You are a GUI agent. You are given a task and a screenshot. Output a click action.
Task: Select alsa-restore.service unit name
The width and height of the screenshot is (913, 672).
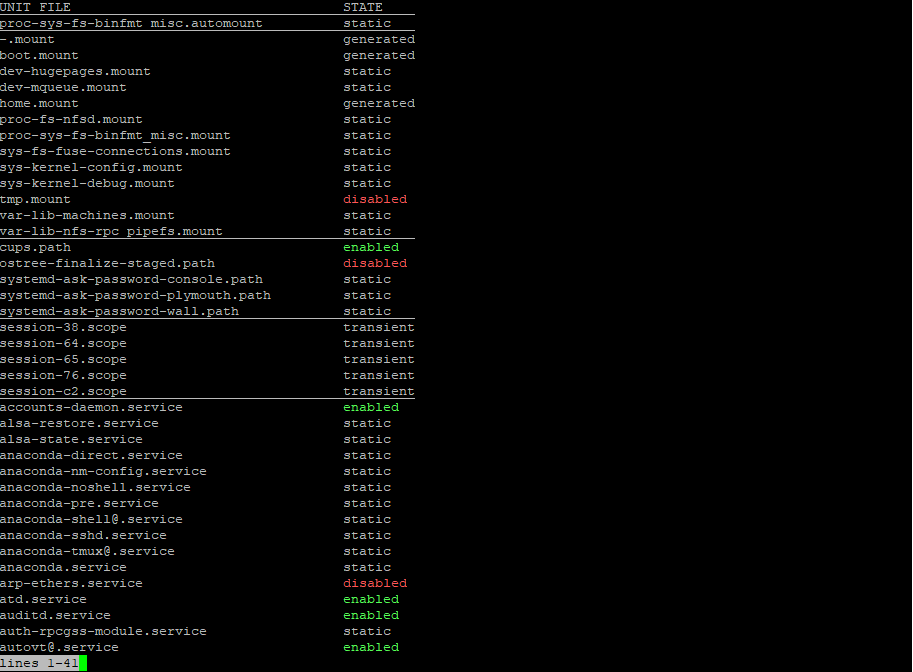point(79,423)
